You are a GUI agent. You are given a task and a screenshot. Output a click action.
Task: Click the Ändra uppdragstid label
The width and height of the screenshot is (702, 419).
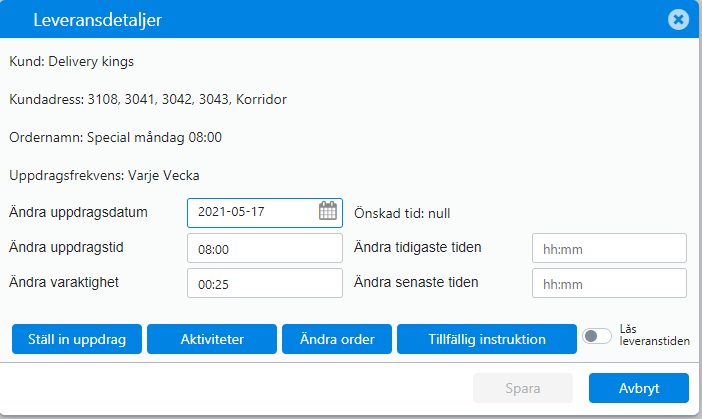pos(66,247)
